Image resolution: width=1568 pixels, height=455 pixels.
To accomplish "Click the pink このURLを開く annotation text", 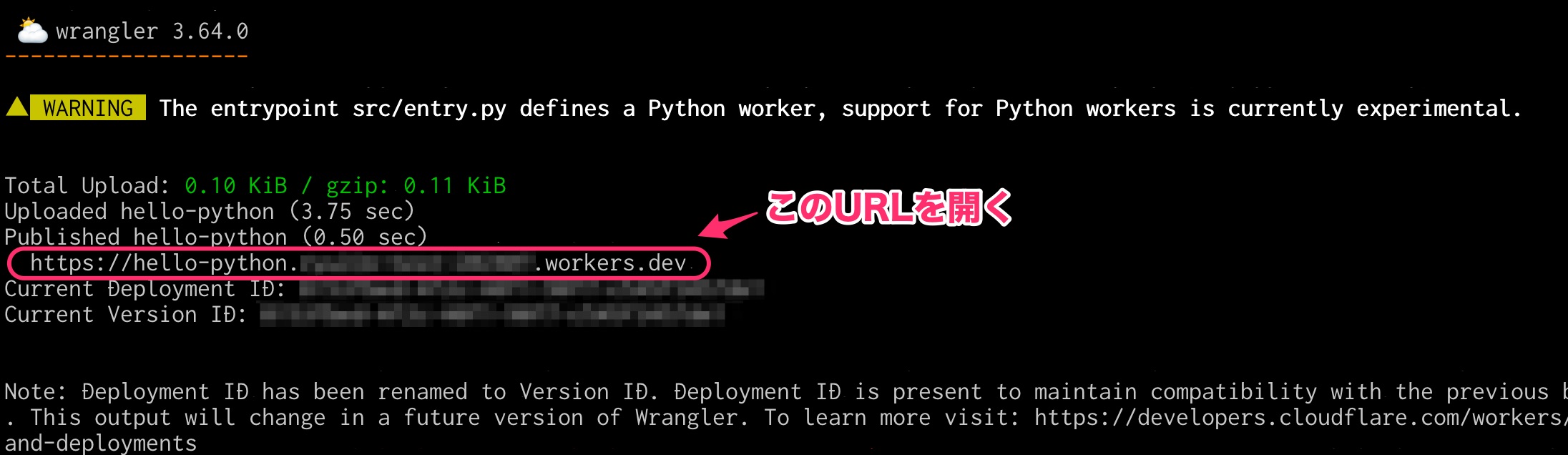I will point(889,208).
